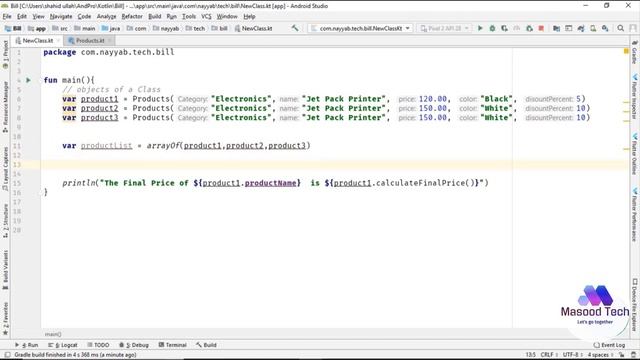Open the SDK Manager icon
Screen dimensions: 640x360
(x=605, y=28)
